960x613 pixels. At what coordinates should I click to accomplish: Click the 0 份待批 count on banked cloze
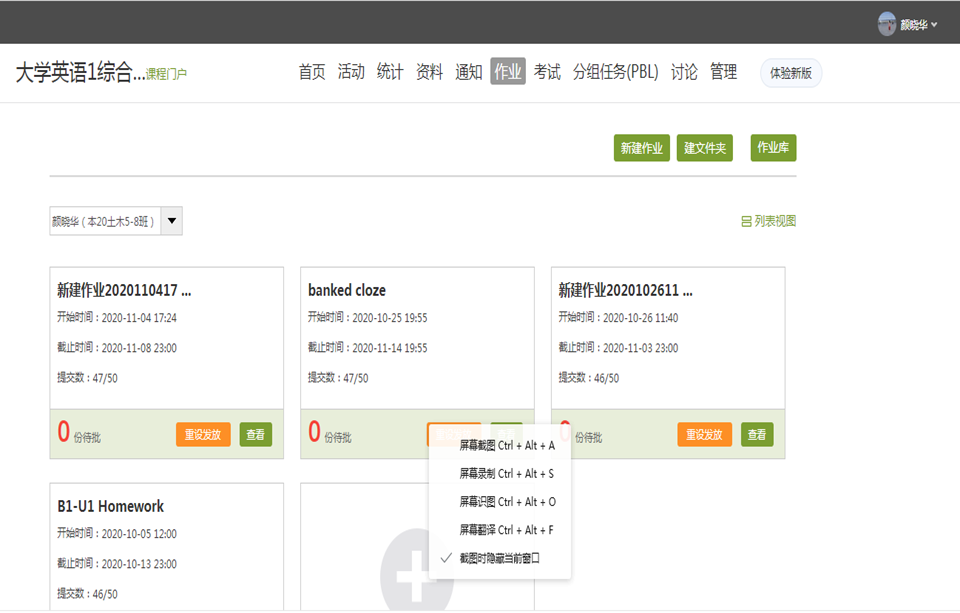[329, 432]
